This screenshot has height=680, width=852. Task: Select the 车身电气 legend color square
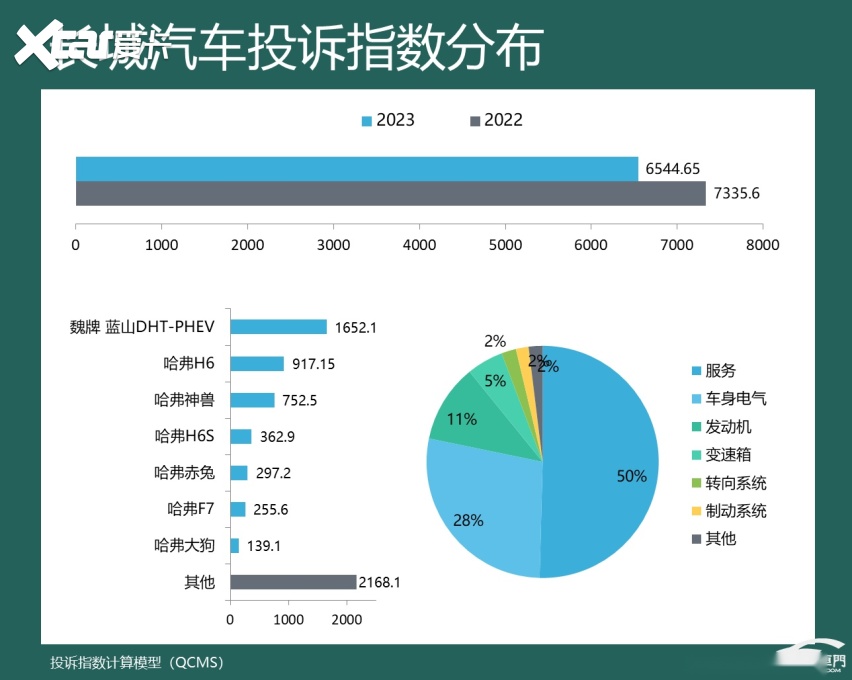click(696, 399)
